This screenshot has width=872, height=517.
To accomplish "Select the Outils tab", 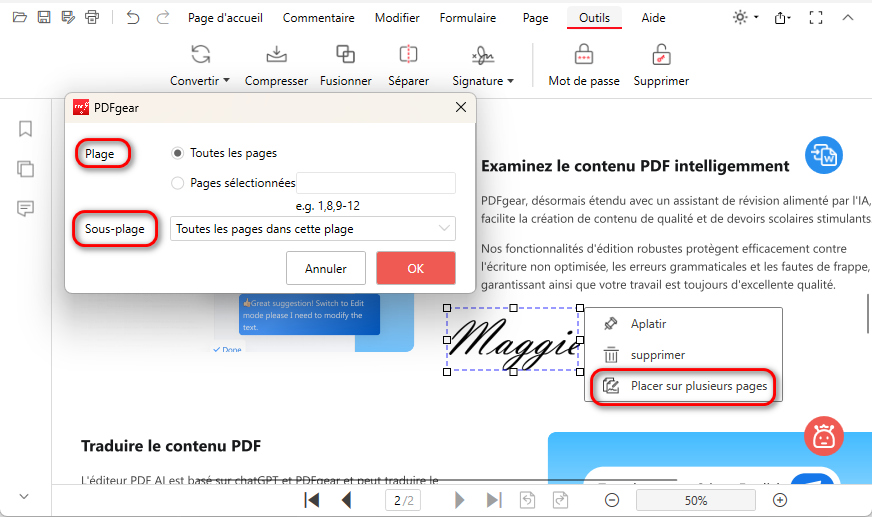I will [x=594, y=18].
